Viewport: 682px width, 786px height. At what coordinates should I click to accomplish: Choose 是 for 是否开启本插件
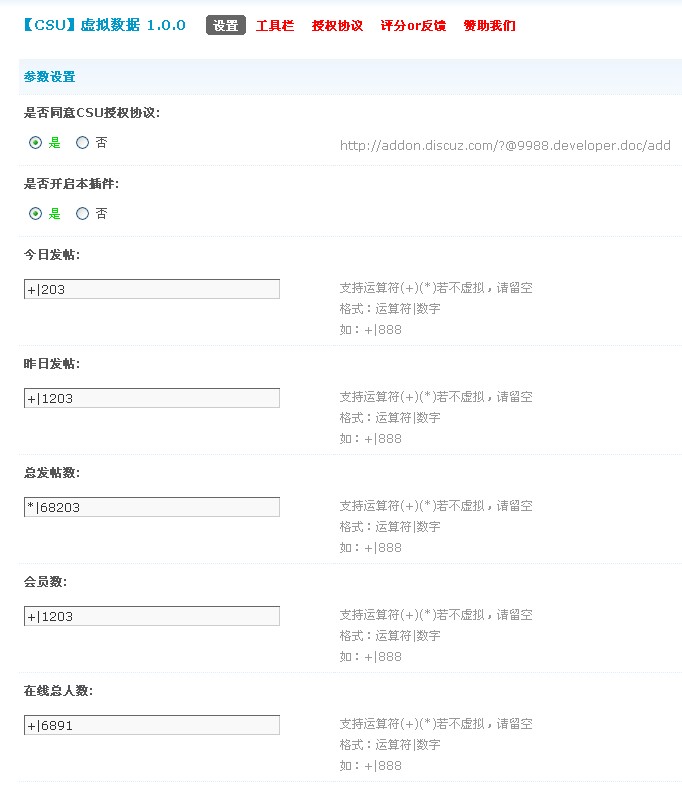36,213
